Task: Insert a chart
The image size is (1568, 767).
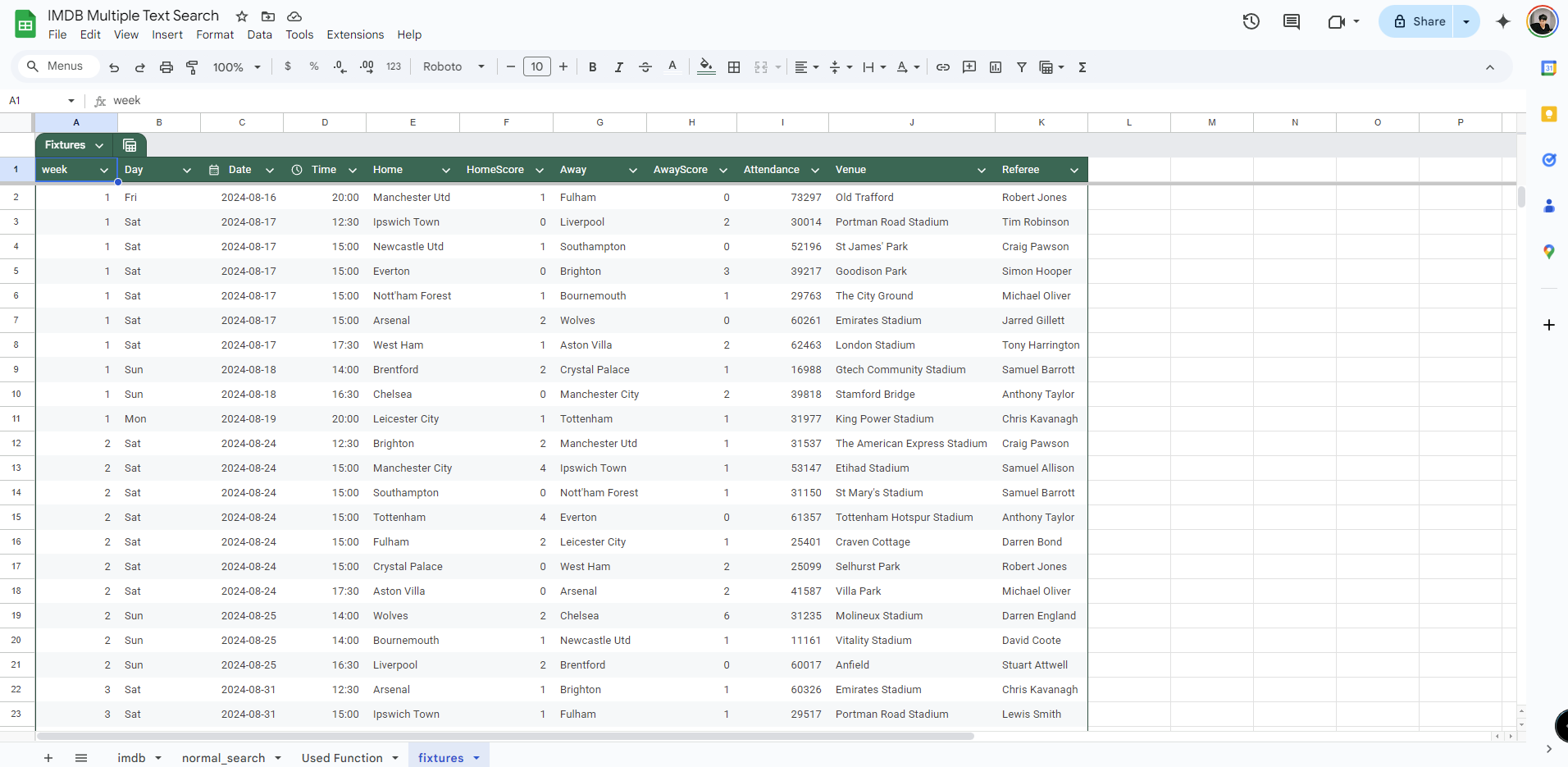Action: (x=996, y=67)
